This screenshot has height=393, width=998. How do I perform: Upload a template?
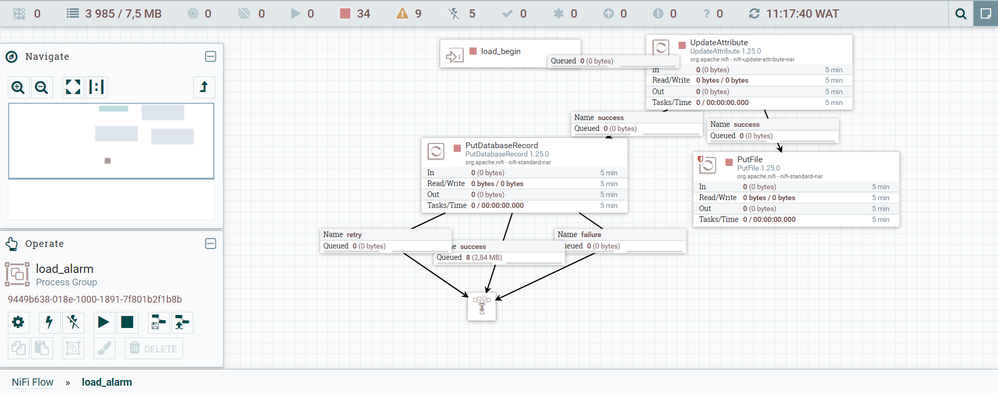[182, 323]
